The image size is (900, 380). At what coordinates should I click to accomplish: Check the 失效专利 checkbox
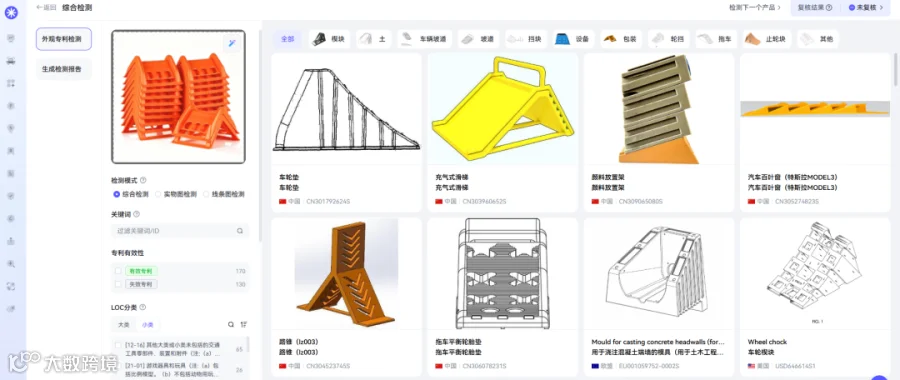(x=118, y=284)
